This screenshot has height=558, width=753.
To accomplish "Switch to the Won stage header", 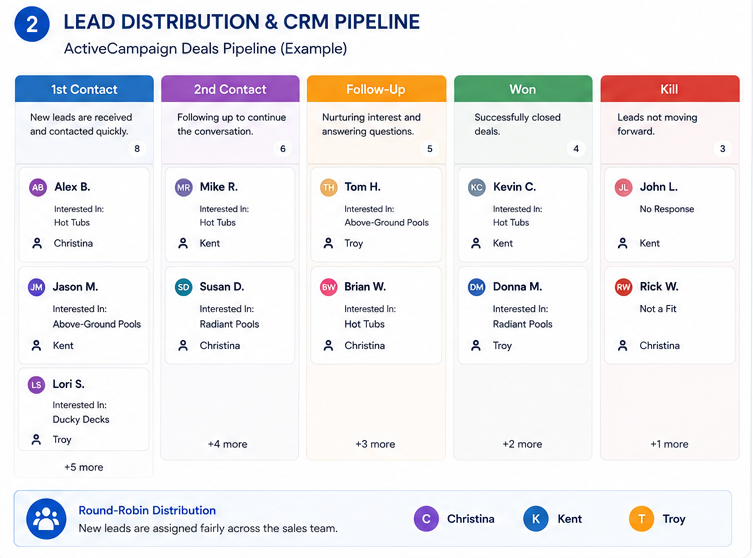I will [523, 89].
